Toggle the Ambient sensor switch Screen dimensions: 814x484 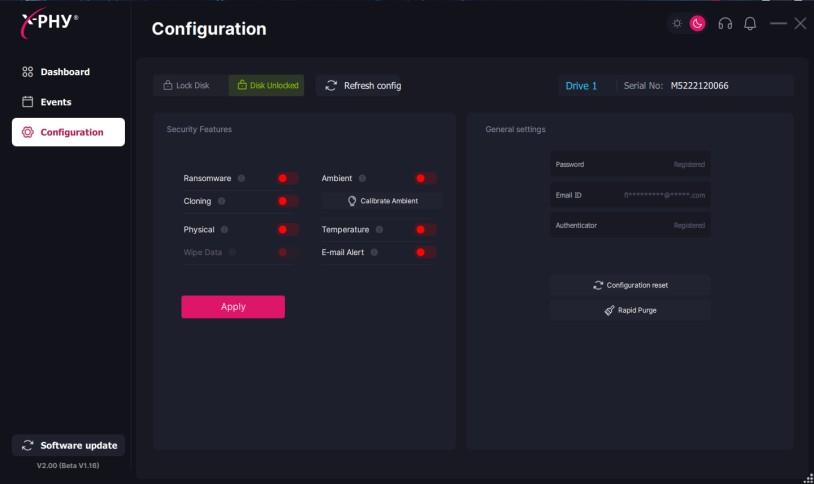point(425,178)
